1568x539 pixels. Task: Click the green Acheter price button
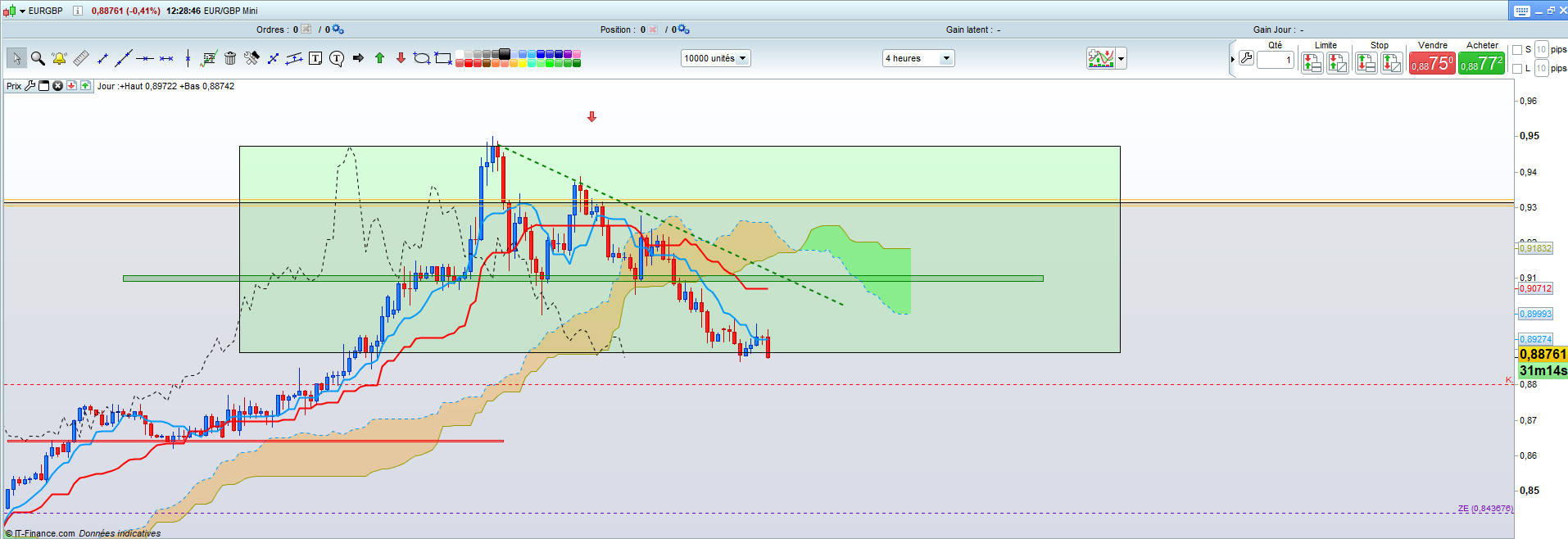point(1481,64)
